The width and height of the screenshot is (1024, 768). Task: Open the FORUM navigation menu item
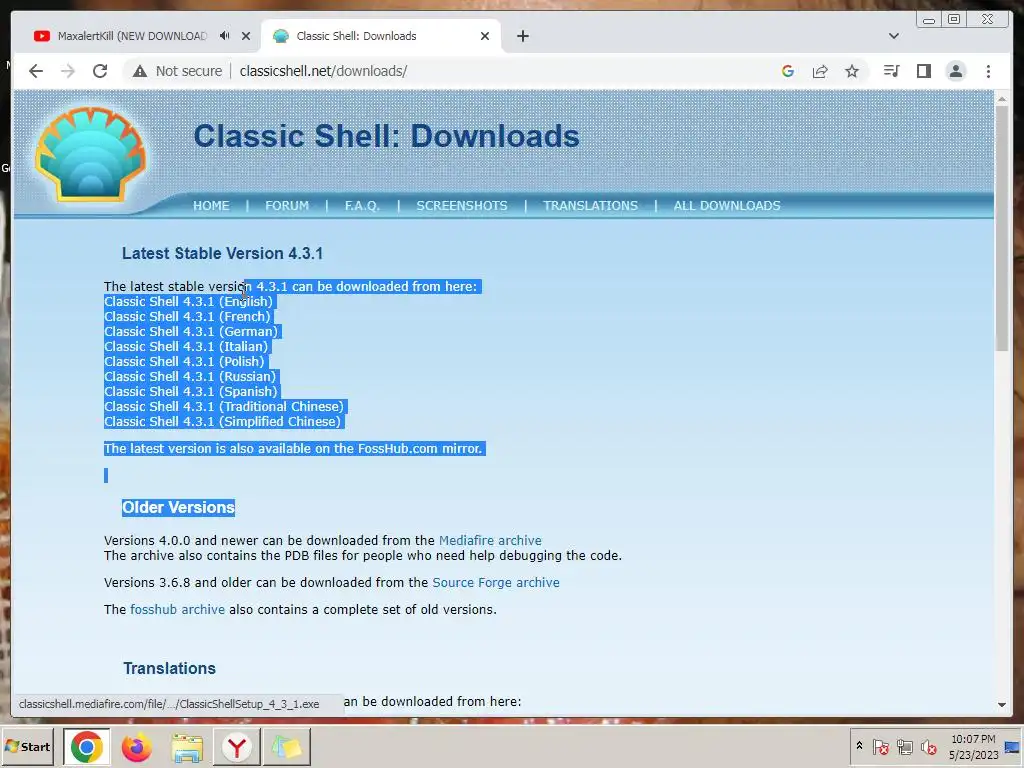(x=287, y=206)
